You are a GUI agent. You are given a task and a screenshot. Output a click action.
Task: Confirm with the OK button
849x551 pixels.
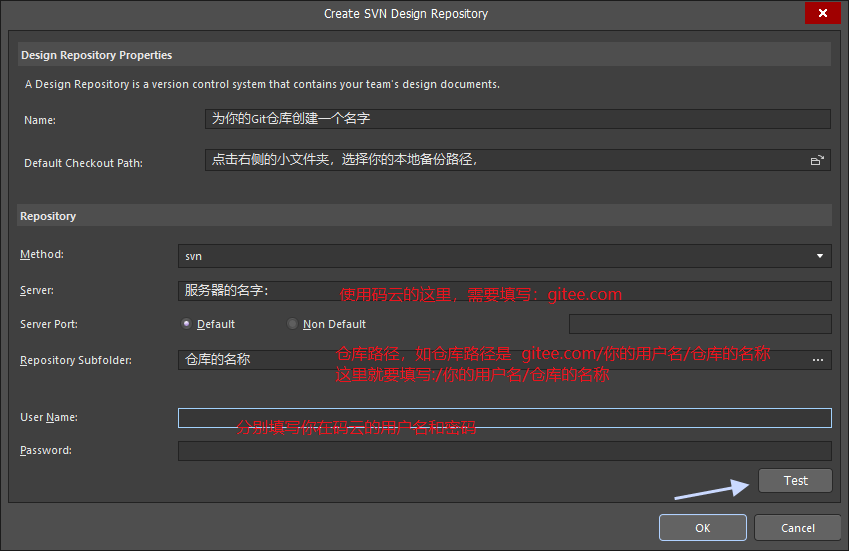click(702, 528)
